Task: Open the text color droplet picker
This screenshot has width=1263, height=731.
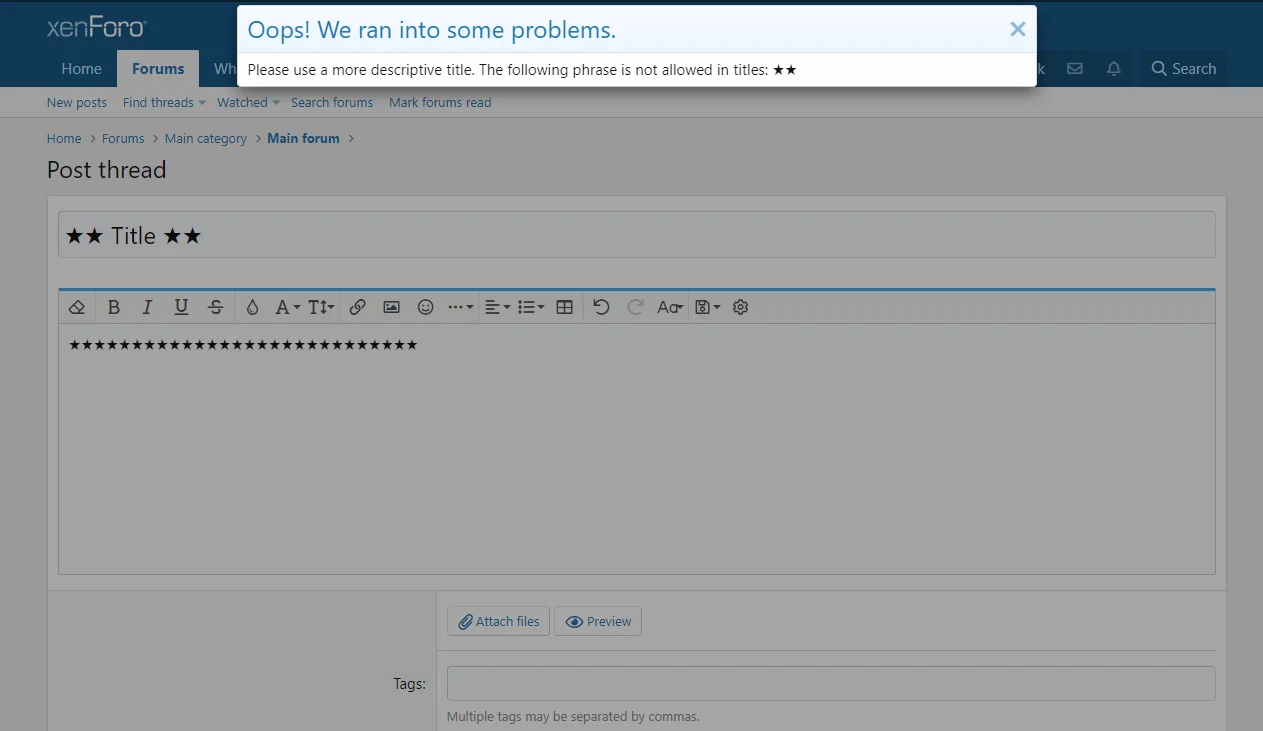Action: [x=252, y=308]
